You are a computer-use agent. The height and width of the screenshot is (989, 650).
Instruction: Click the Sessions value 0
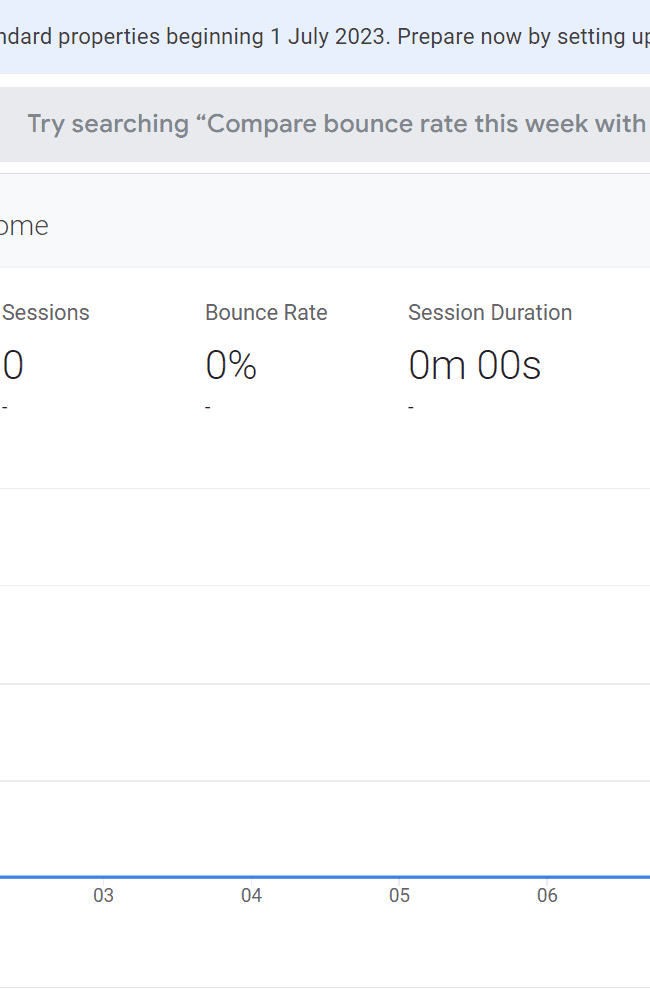[13, 365]
